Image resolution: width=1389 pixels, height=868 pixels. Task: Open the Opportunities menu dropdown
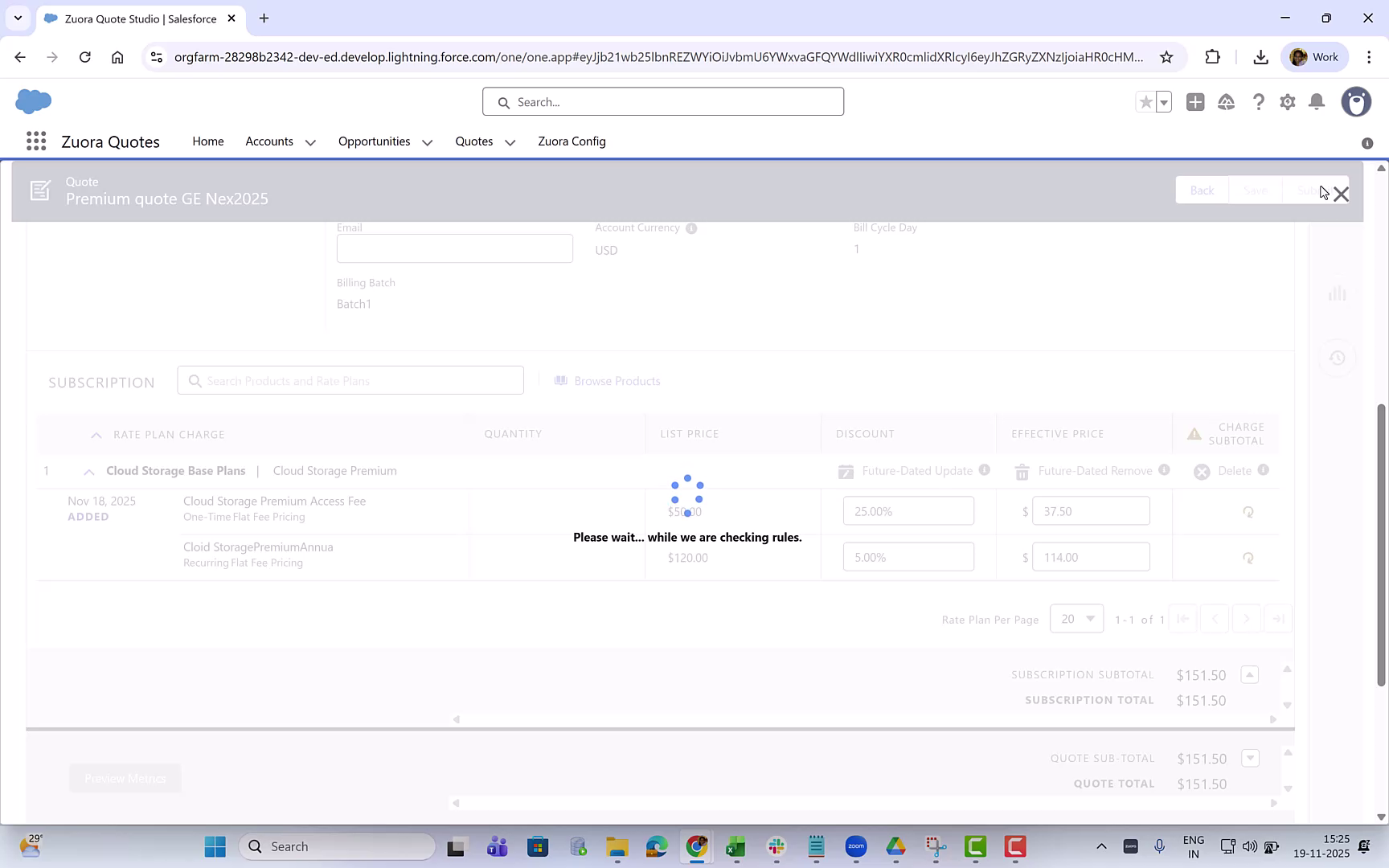click(x=427, y=141)
